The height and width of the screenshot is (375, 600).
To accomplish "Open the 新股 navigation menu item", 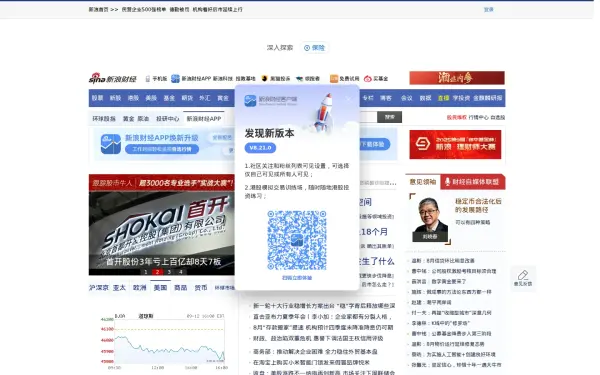I will tap(115, 98).
